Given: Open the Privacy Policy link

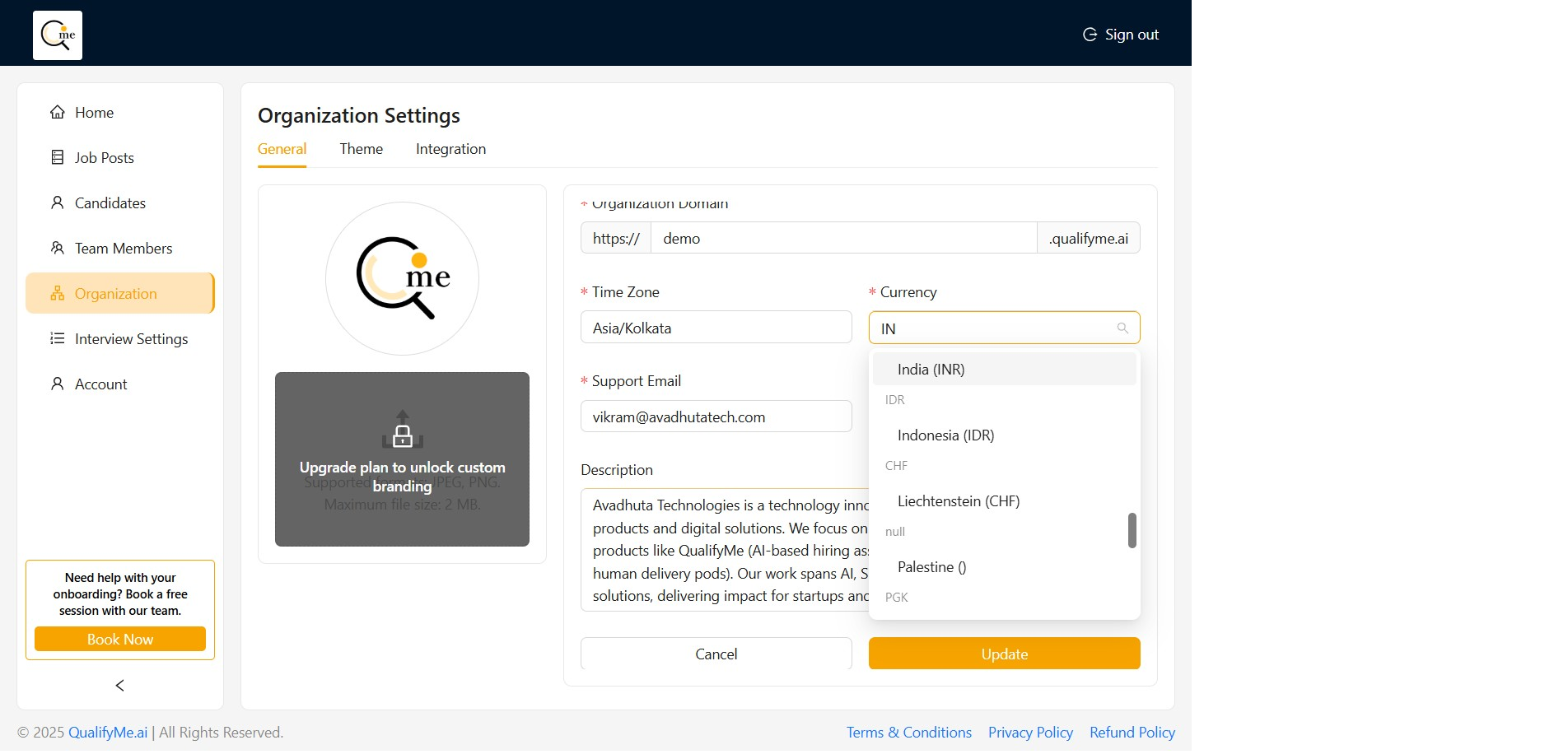Looking at the screenshot, I should click(1030, 733).
